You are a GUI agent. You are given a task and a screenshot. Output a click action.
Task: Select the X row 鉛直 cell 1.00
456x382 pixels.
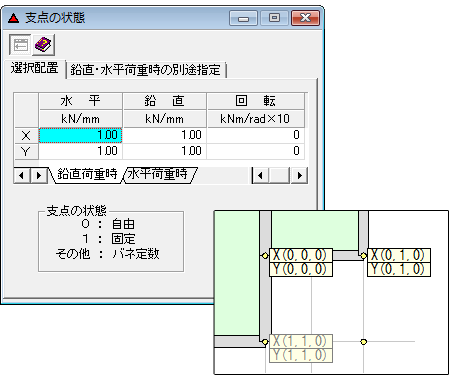[165, 135]
